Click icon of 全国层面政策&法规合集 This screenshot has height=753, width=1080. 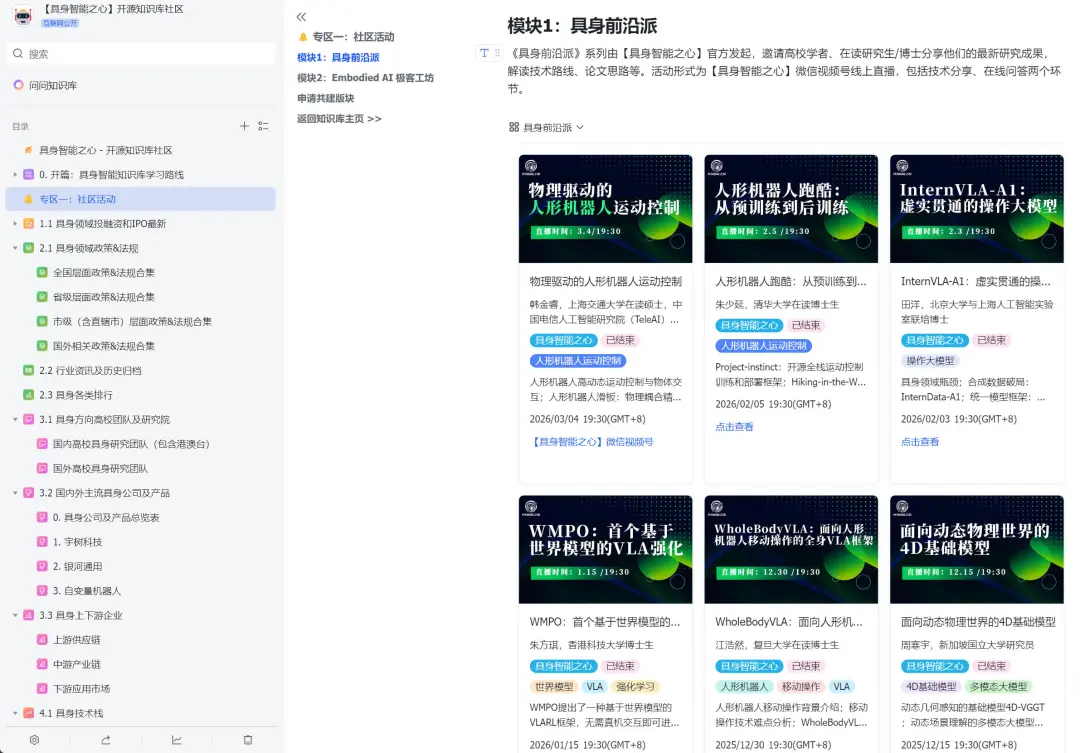point(42,272)
